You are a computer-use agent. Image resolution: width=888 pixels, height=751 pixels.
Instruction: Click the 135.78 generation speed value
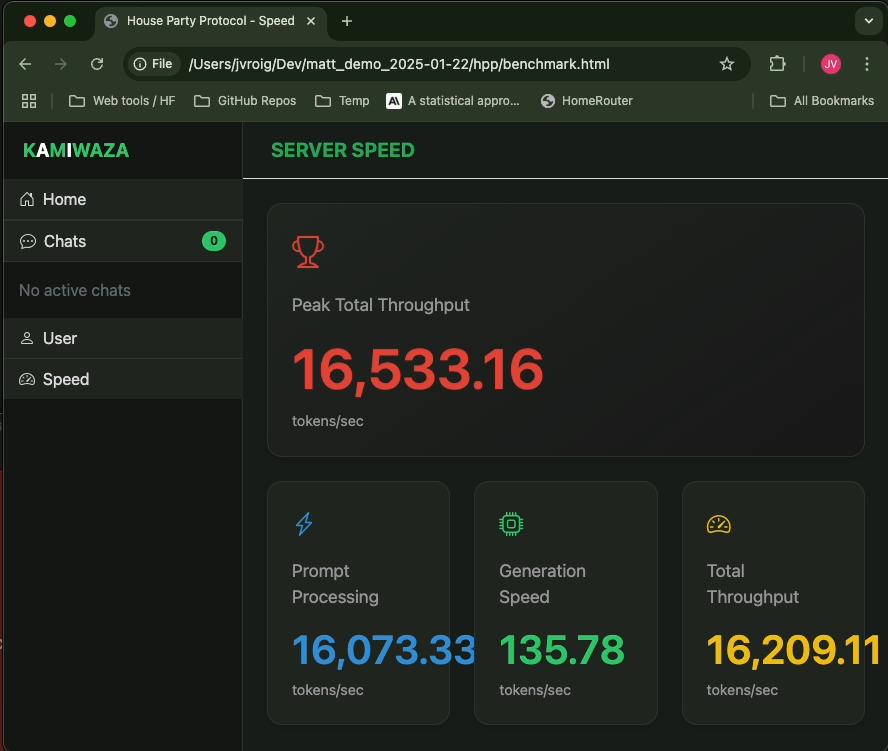coord(562,650)
